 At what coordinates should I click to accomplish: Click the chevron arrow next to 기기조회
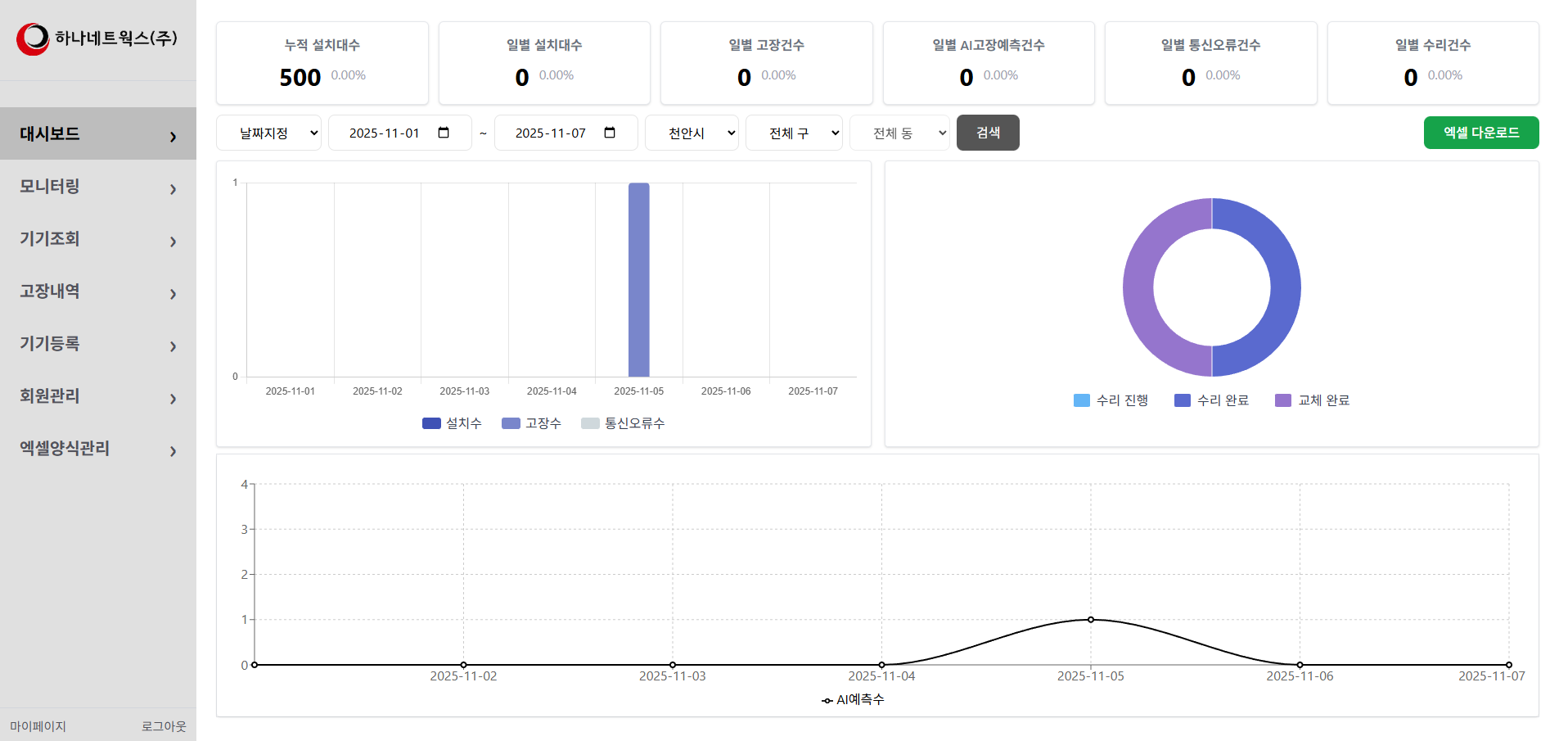(173, 242)
